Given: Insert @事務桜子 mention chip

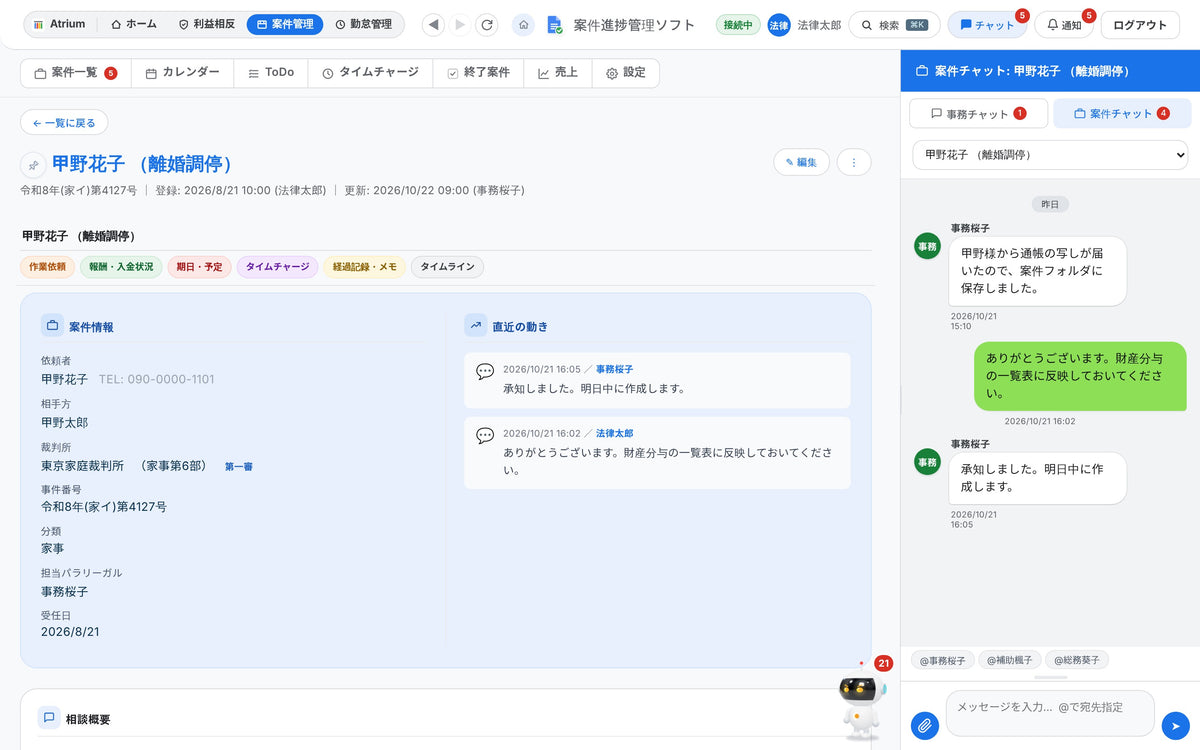Looking at the screenshot, I should pos(942,661).
